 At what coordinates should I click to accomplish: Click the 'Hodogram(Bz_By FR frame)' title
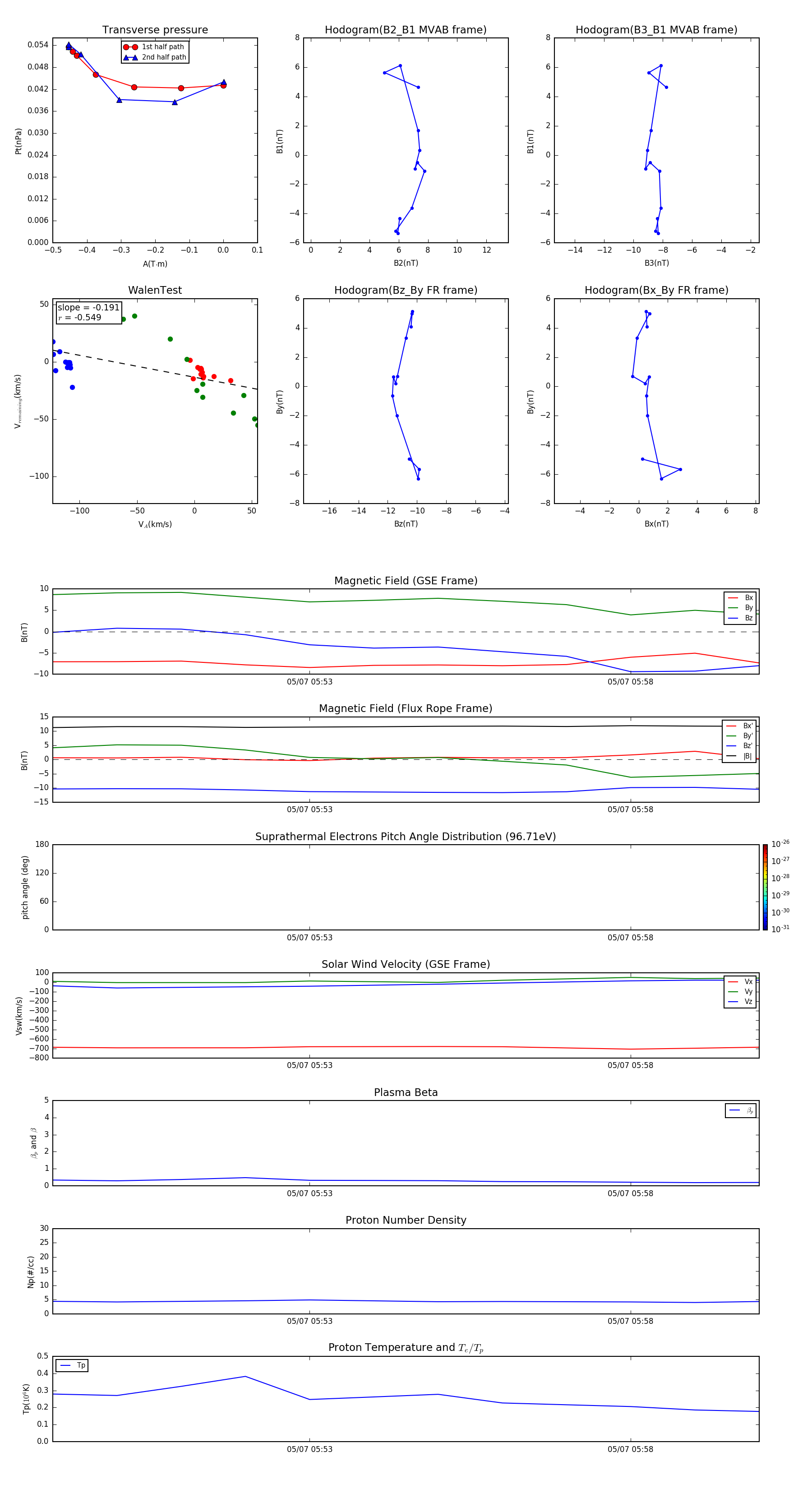[x=406, y=290]
